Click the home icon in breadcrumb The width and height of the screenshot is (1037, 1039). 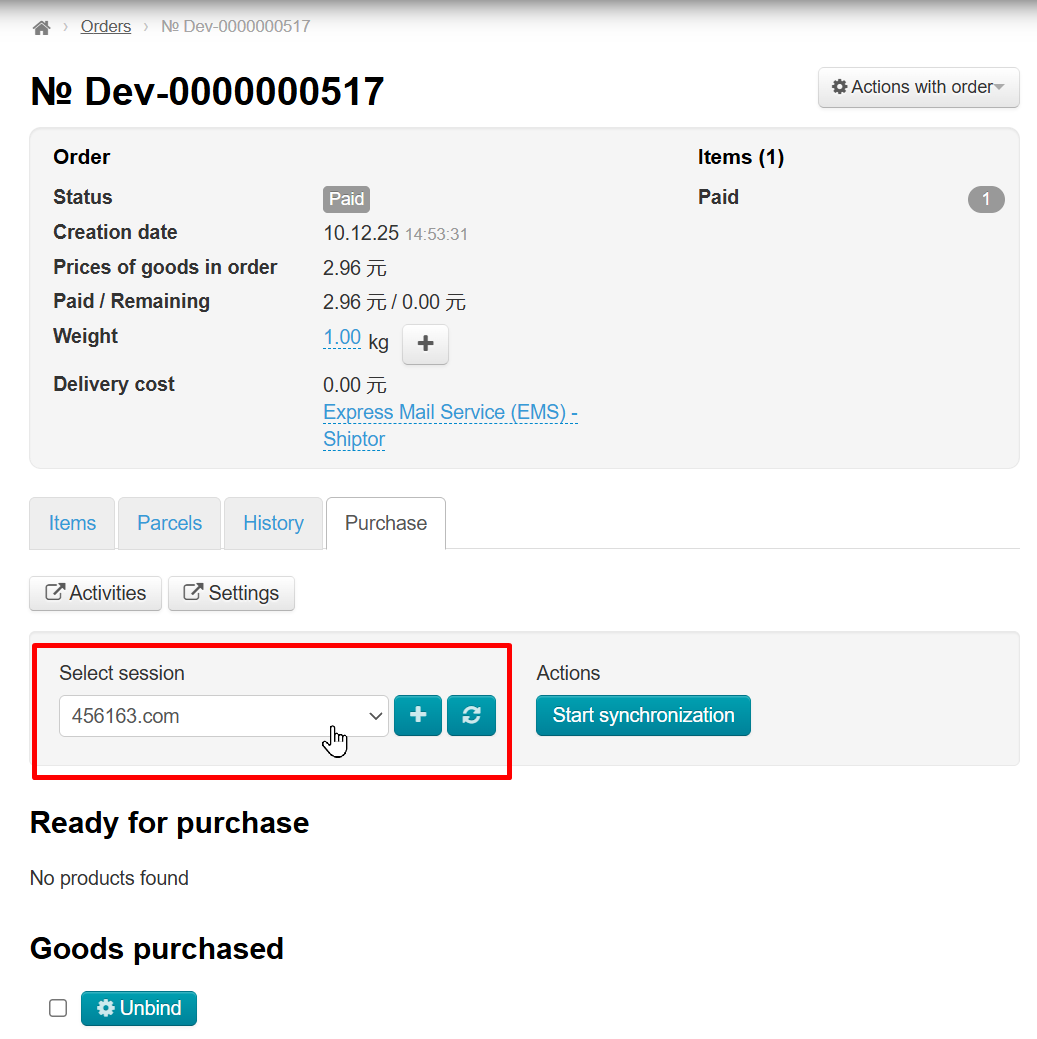coord(41,27)
